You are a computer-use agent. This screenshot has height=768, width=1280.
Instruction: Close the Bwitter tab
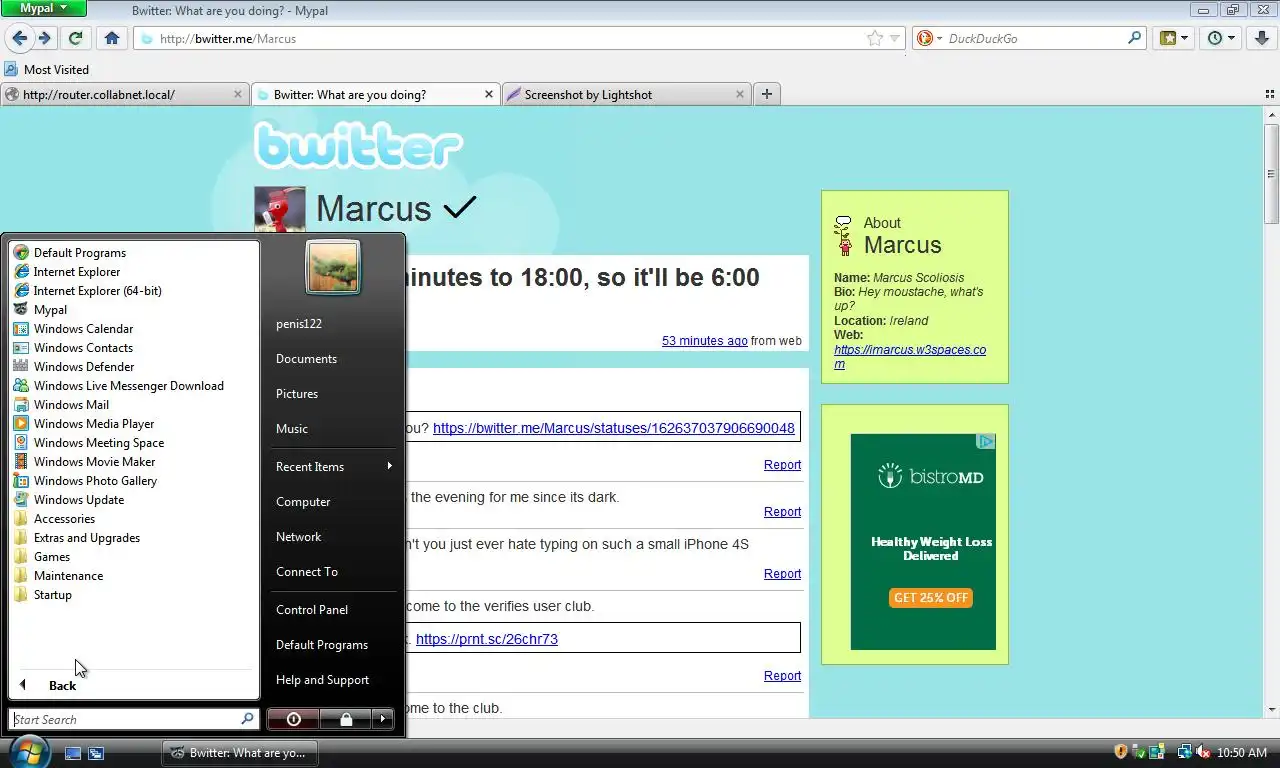point(489,94)
